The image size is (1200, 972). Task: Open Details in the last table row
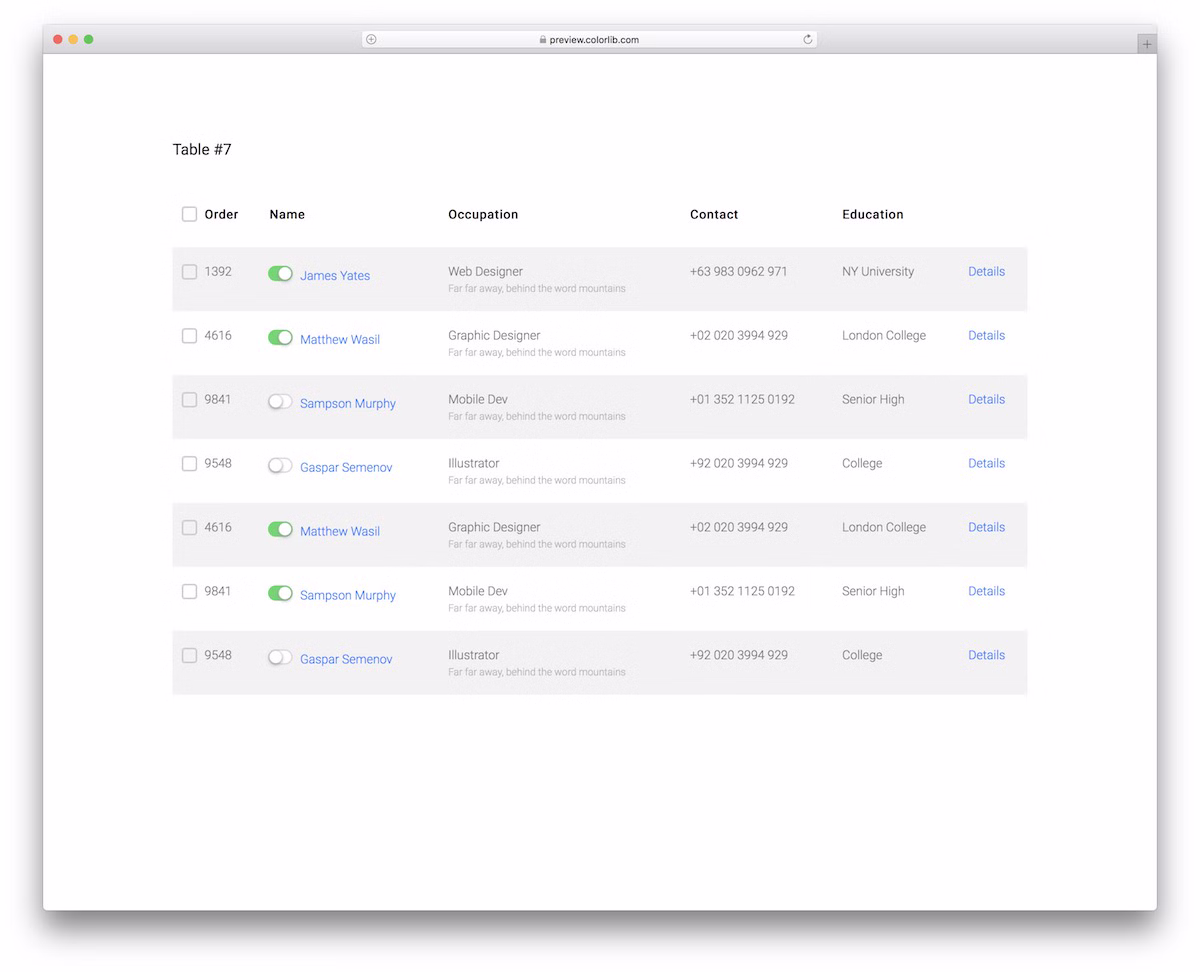(986, 656)
